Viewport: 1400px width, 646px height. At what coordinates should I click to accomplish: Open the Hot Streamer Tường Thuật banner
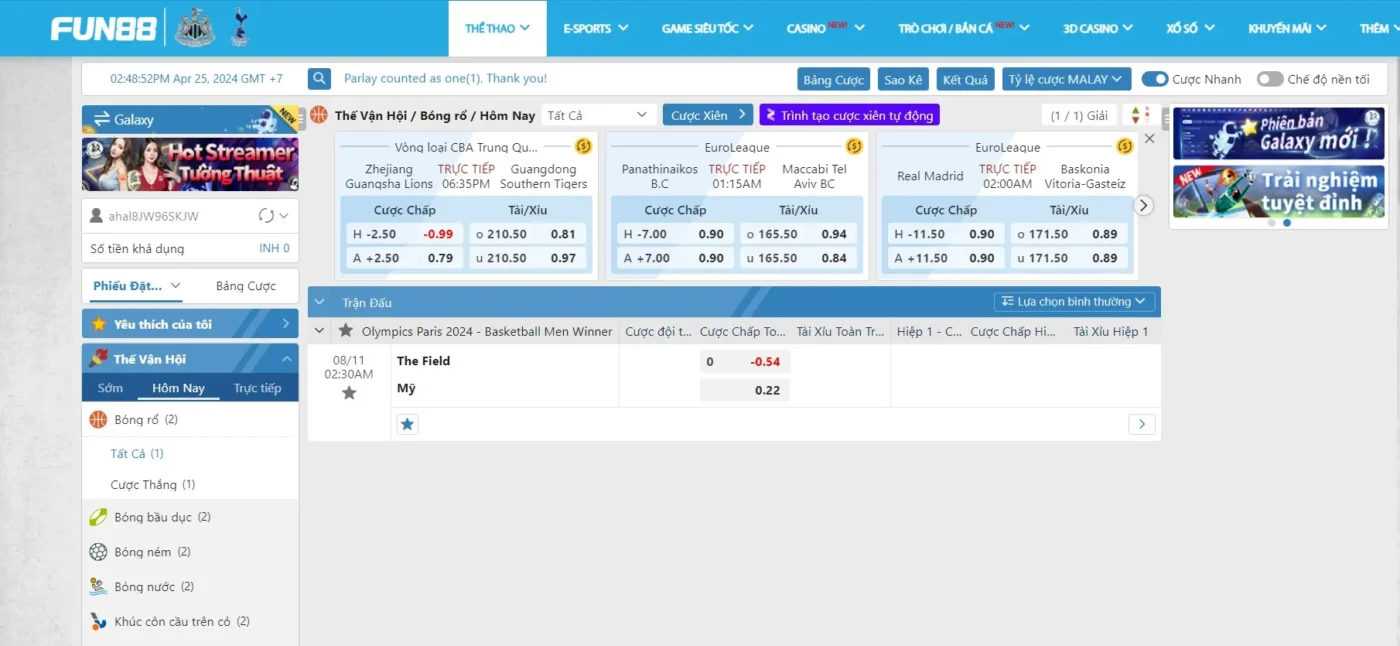(190, 165)
